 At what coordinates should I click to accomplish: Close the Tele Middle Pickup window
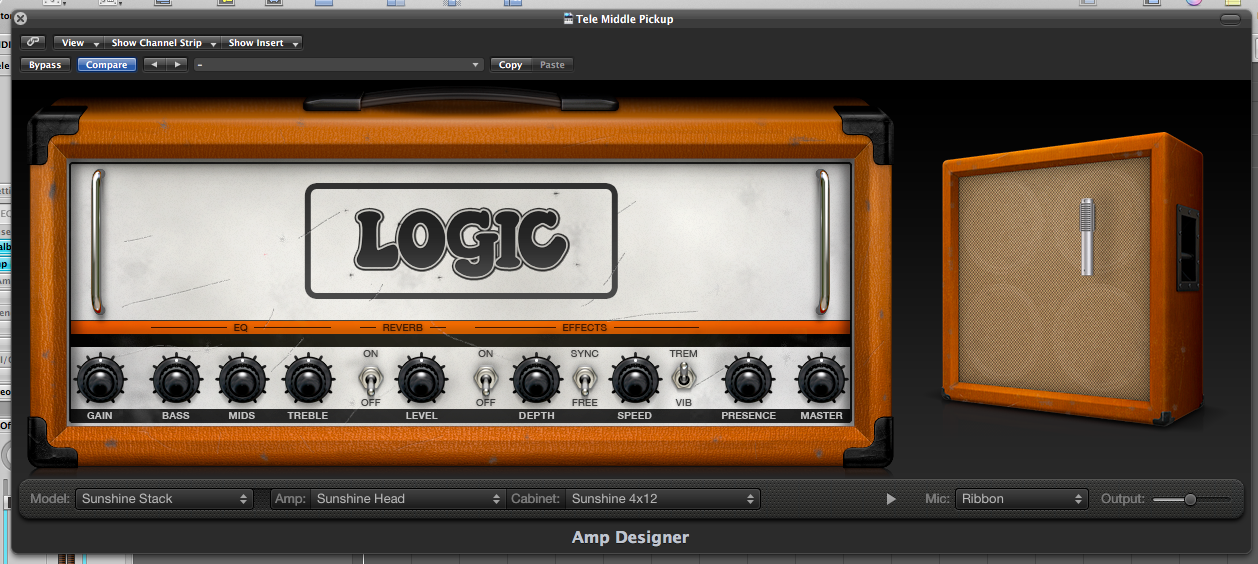click(20, 19)
